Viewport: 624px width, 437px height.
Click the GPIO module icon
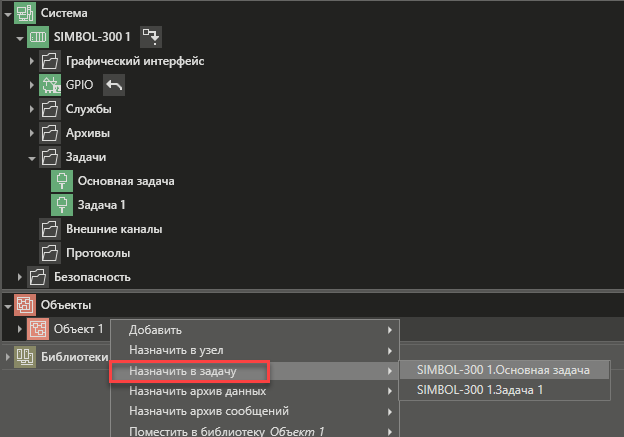(50, 85)
